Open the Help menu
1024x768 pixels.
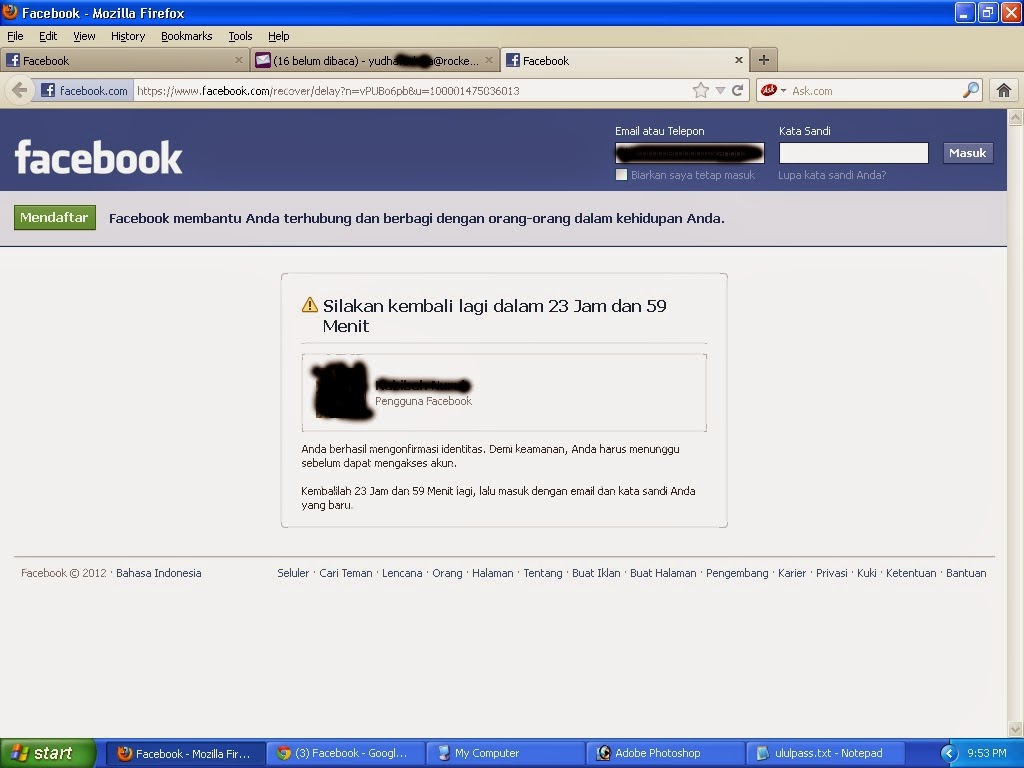[278, 36]
